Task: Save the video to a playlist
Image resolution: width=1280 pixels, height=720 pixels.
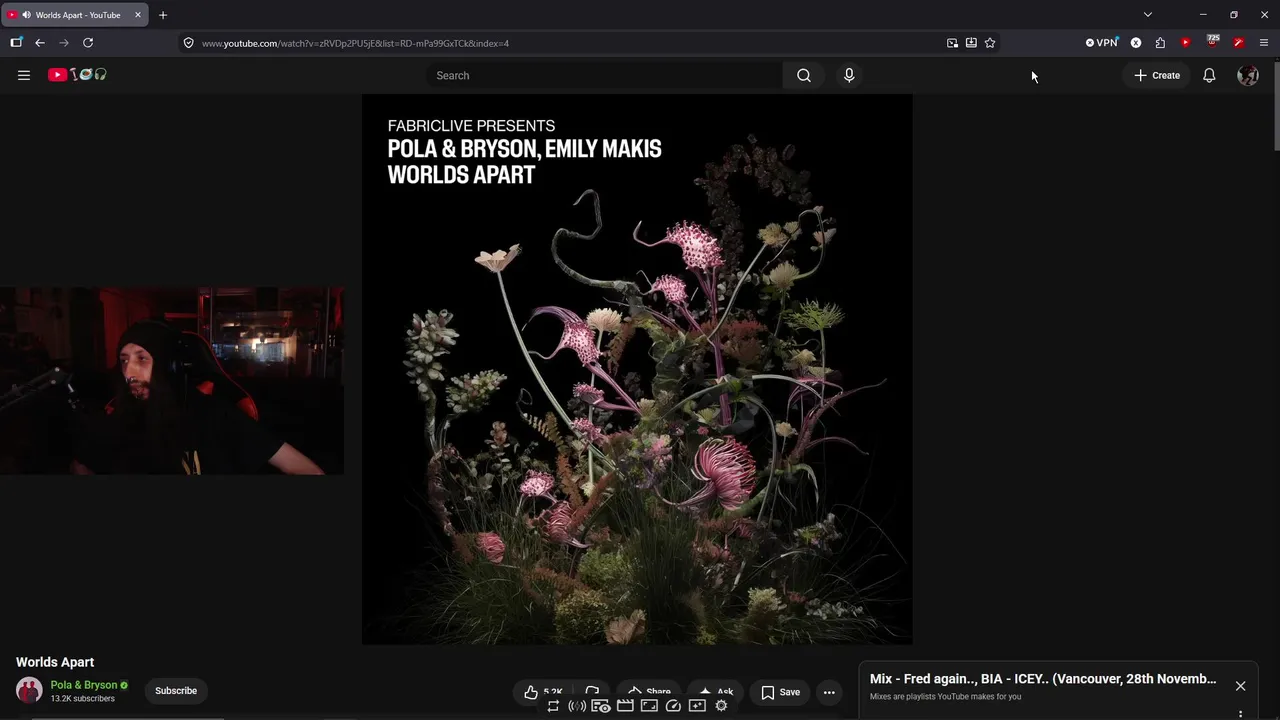Action: click(x=780, y=692)
